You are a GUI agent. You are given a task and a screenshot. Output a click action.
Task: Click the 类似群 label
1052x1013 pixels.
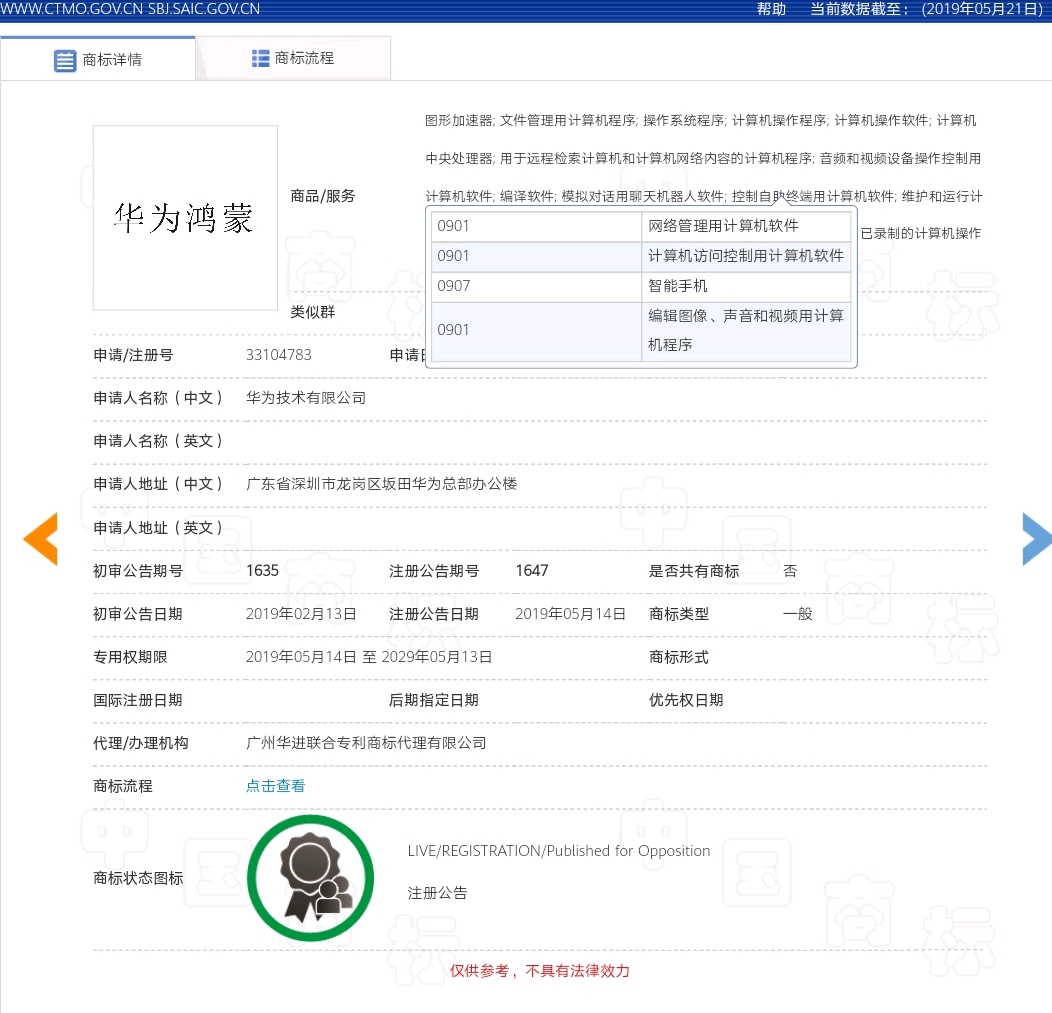(313, 312)
